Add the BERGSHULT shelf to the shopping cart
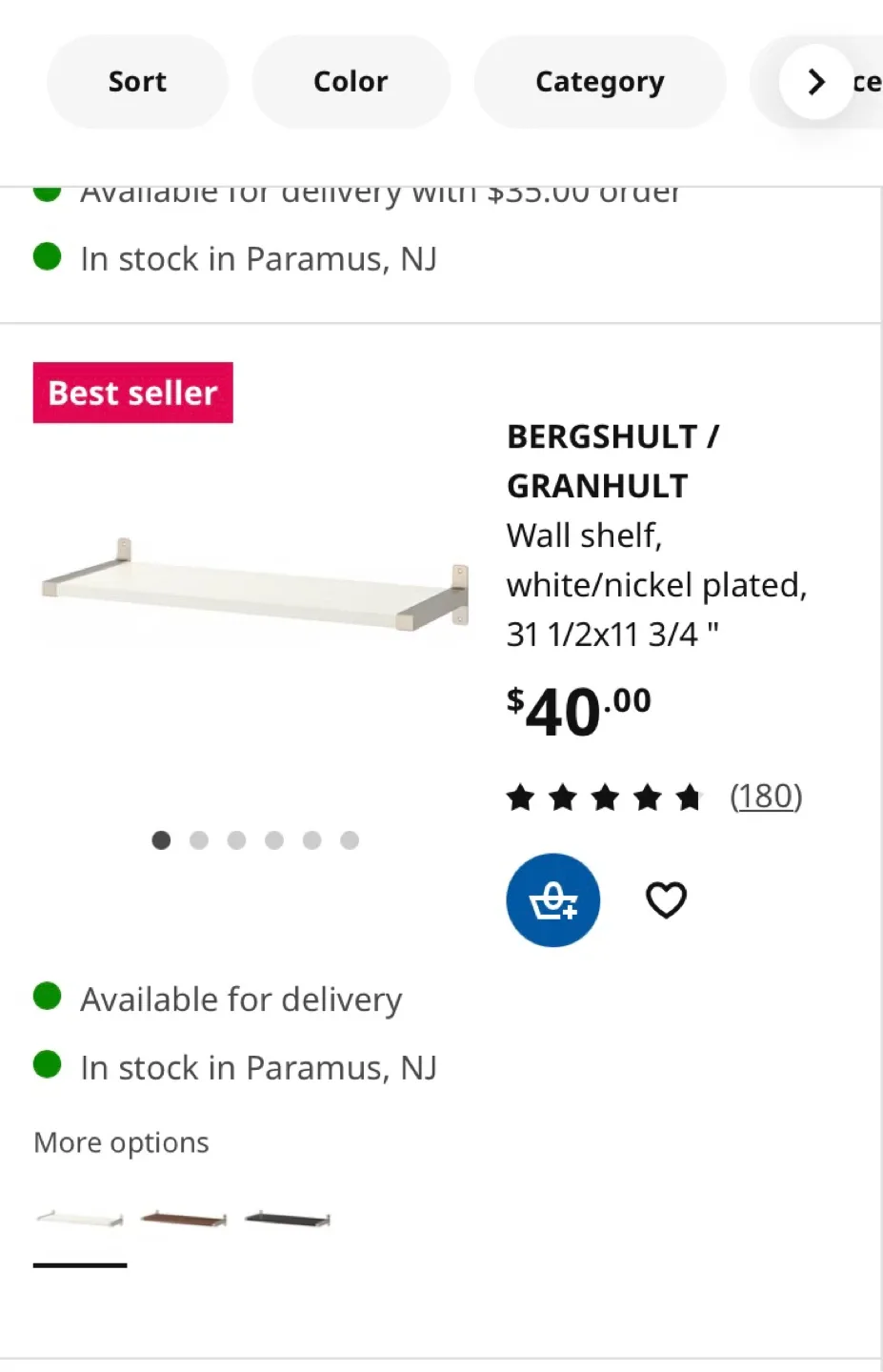 (x=552, y=899)
